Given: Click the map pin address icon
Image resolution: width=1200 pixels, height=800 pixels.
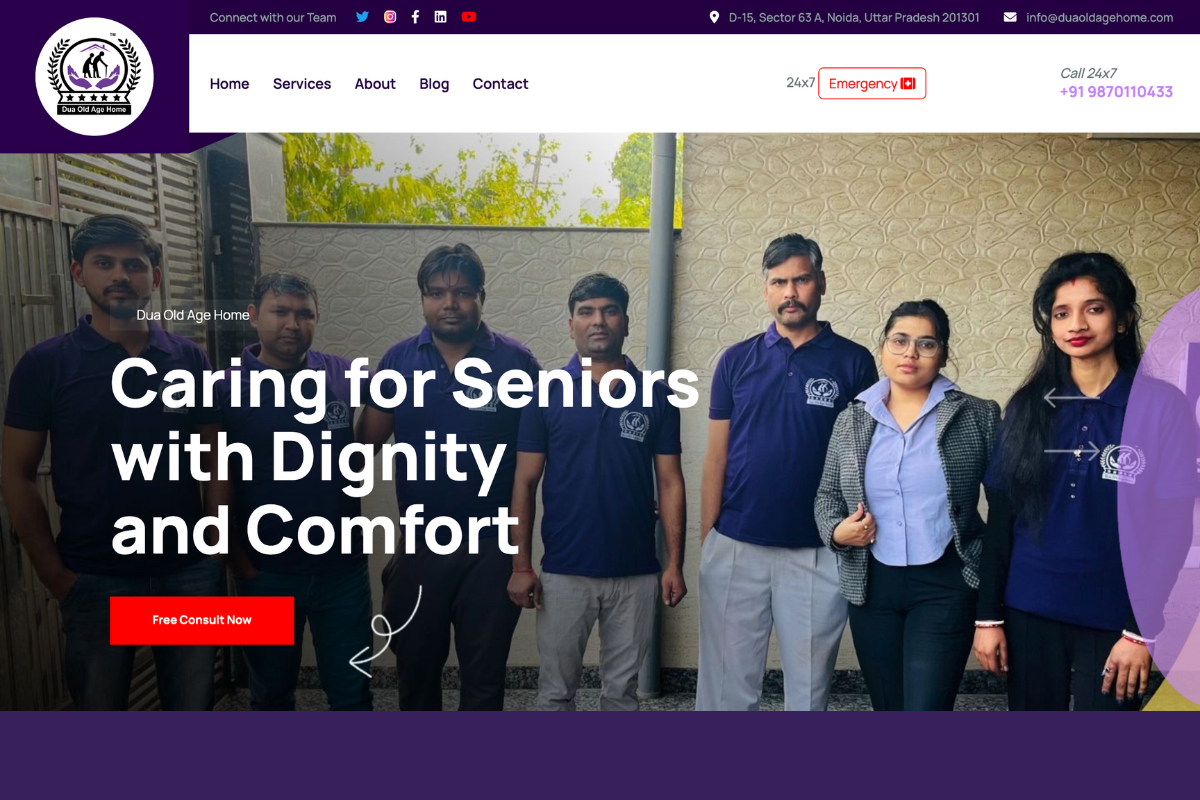Looking at the screenshot, I should tap(714, 17).
